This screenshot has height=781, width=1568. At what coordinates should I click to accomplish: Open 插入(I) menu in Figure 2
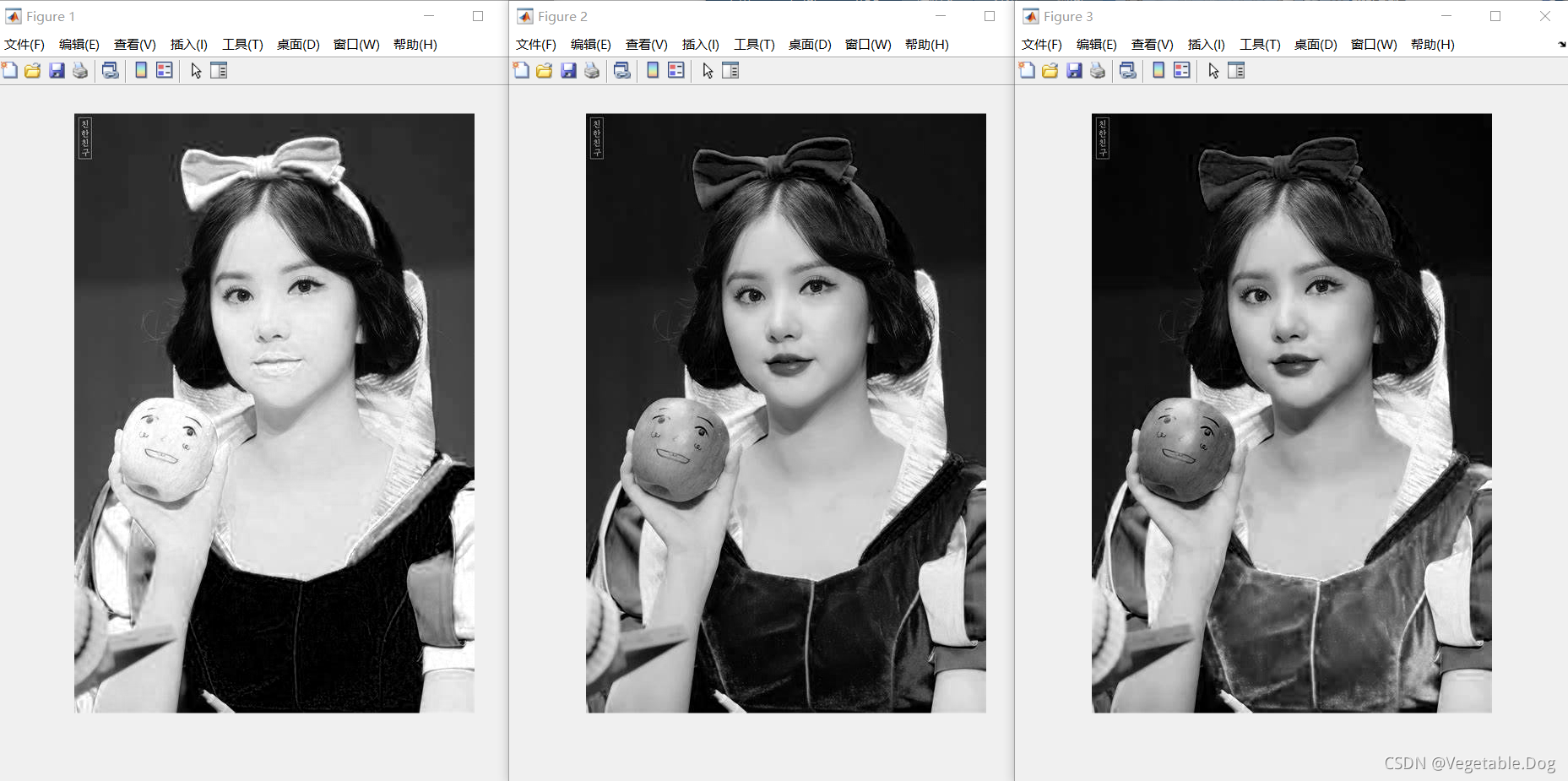pyautogui.click(x=701, y=44)
